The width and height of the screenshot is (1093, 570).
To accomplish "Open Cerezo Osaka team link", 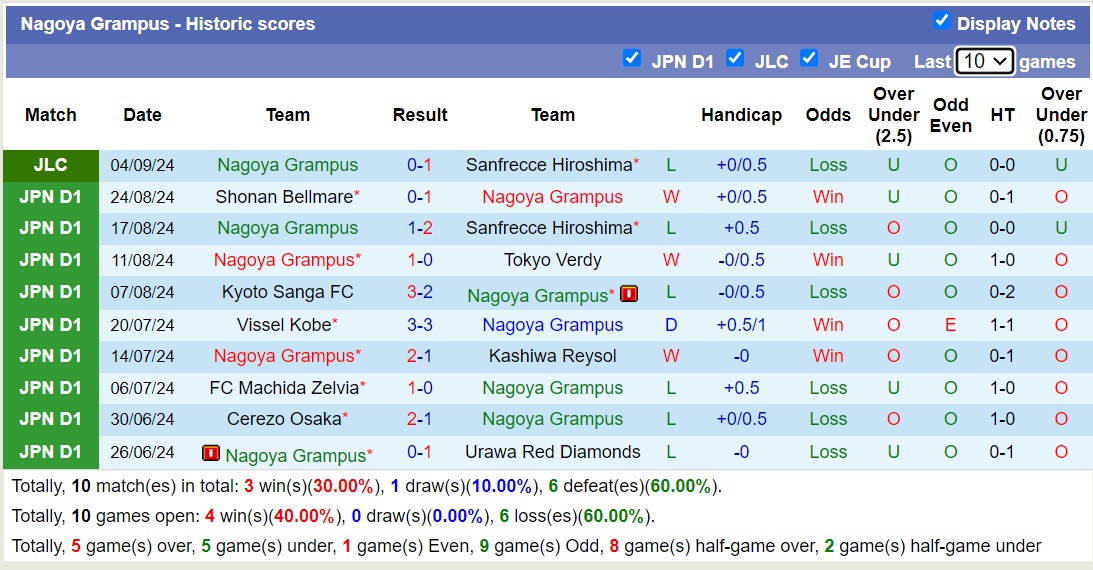I will click(284, 419).
